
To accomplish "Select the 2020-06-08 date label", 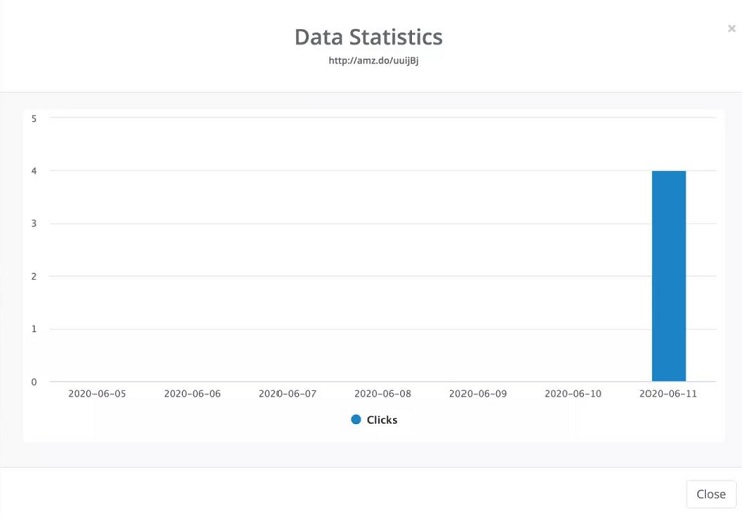I will (x=382, y=394).
